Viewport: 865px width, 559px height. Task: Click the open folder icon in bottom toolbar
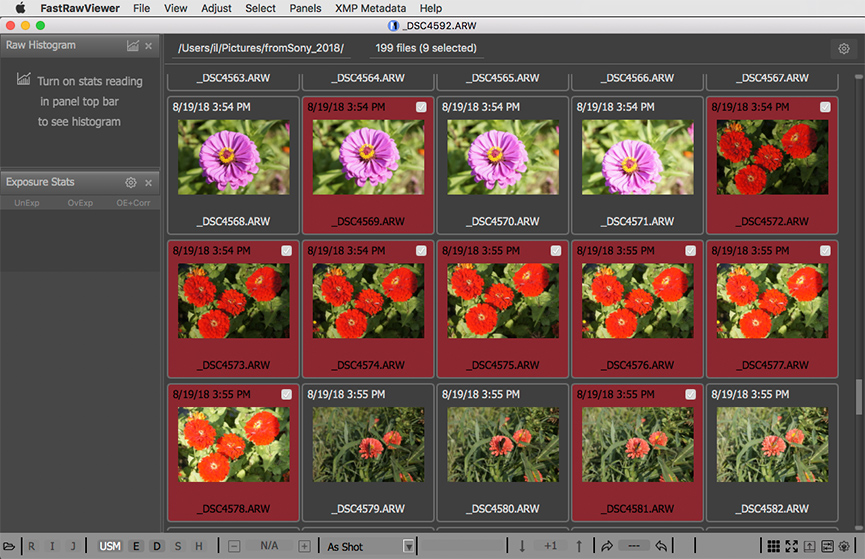tap(9, 546)
